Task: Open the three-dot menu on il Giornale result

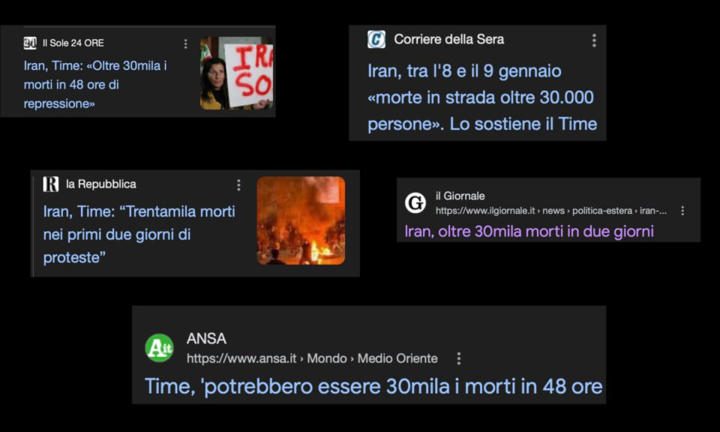Action: pyautogui.click(x=683, y=210)
